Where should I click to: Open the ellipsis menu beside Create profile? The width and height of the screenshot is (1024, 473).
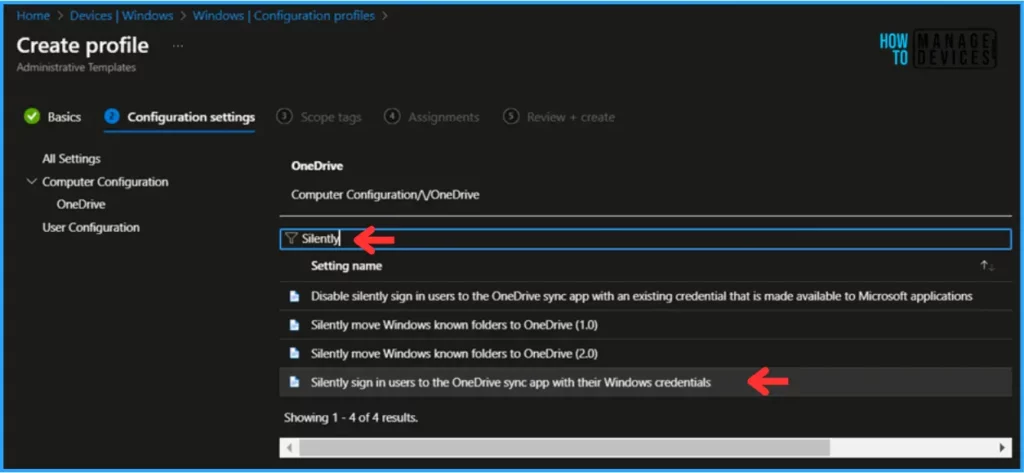[x=178, y=46]
